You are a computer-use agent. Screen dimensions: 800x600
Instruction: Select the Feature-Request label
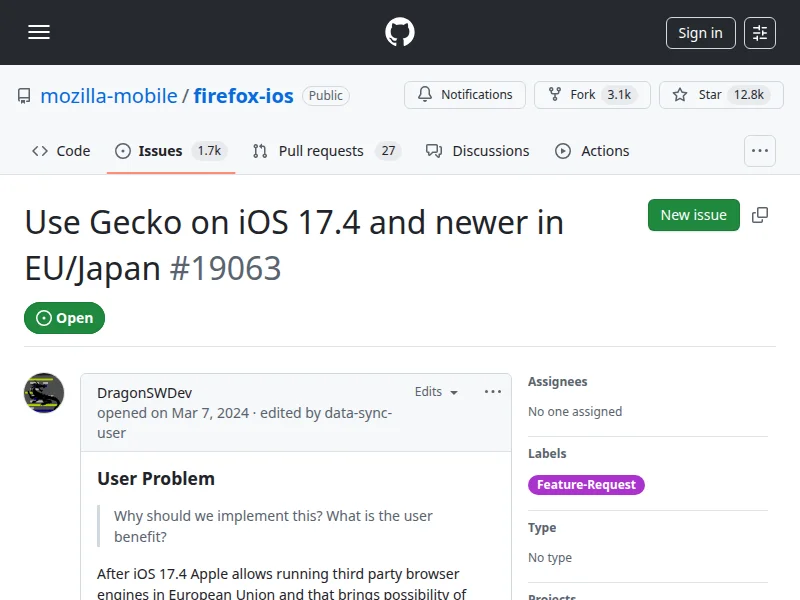pos(586,485)
